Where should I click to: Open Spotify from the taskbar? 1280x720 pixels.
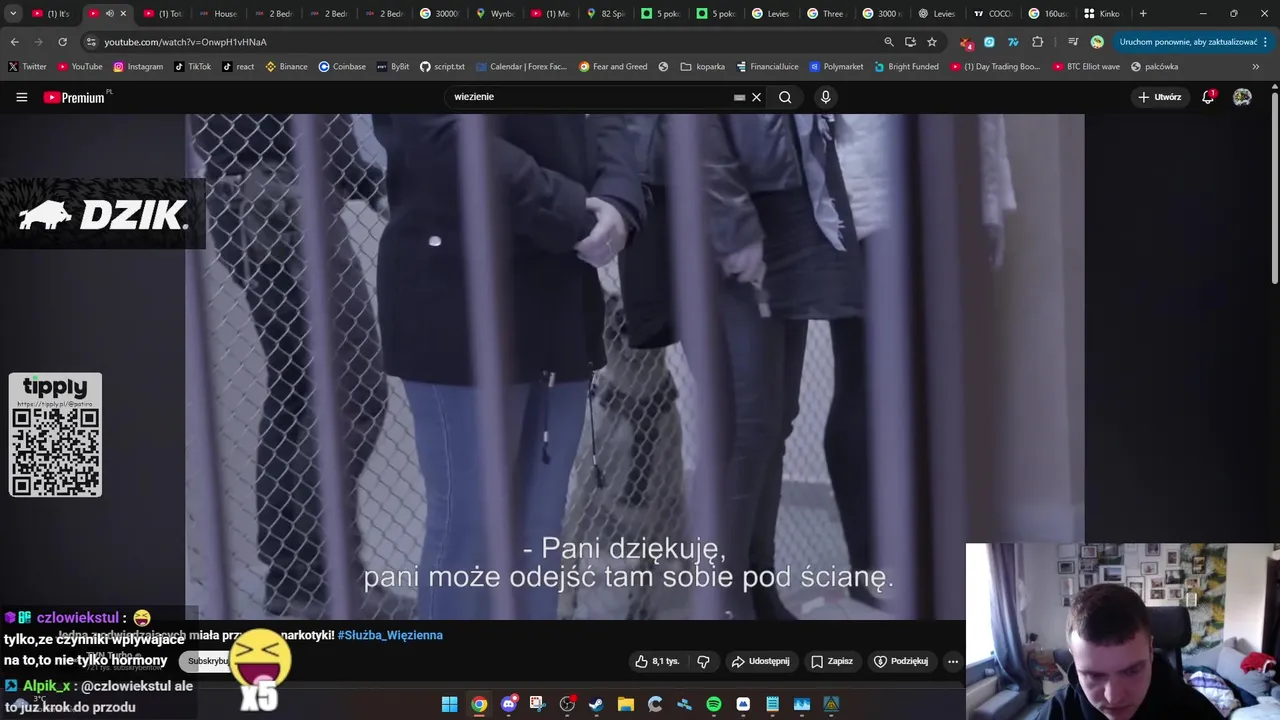713,704
